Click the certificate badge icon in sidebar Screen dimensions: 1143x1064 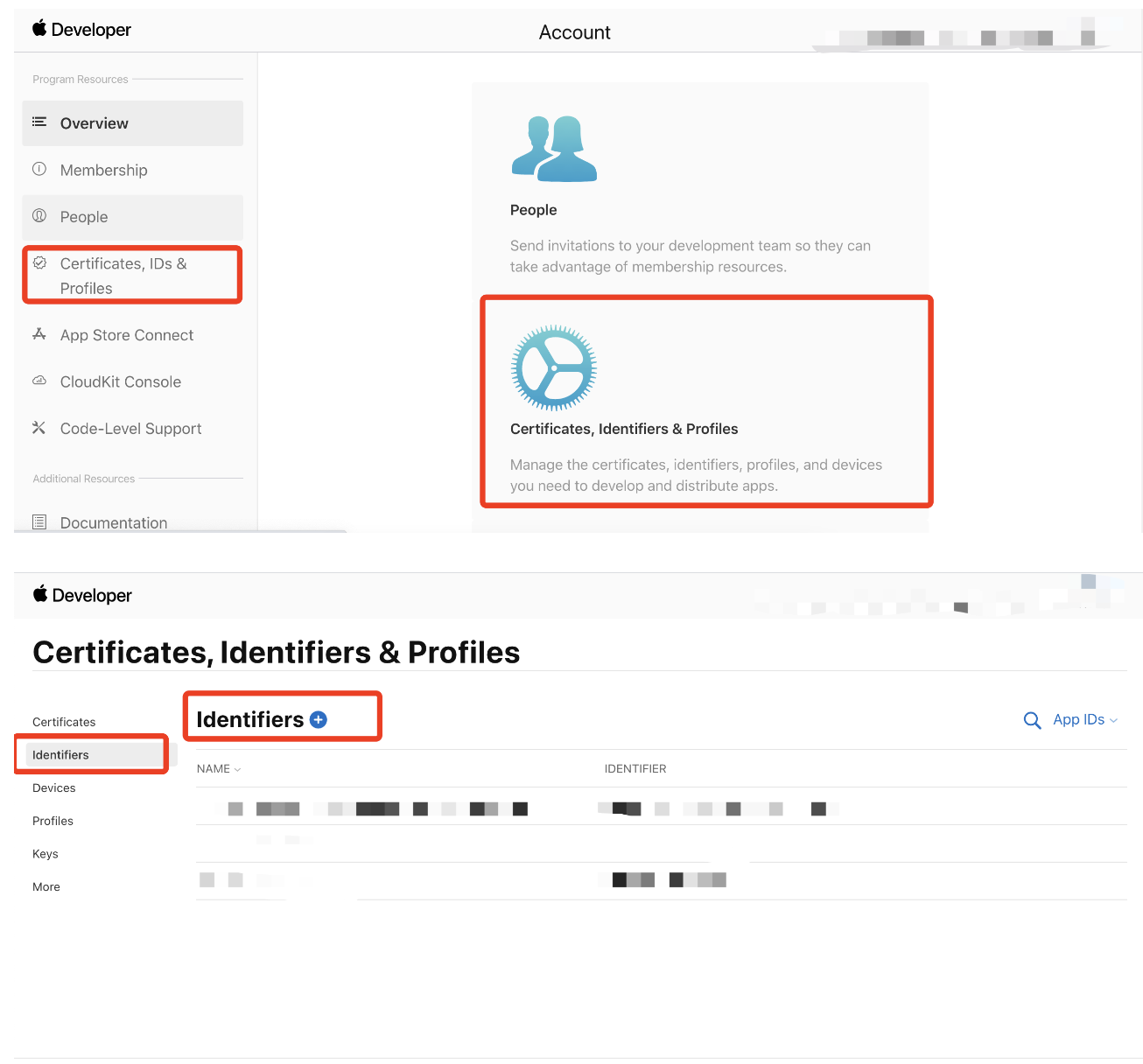click(39, 262)
